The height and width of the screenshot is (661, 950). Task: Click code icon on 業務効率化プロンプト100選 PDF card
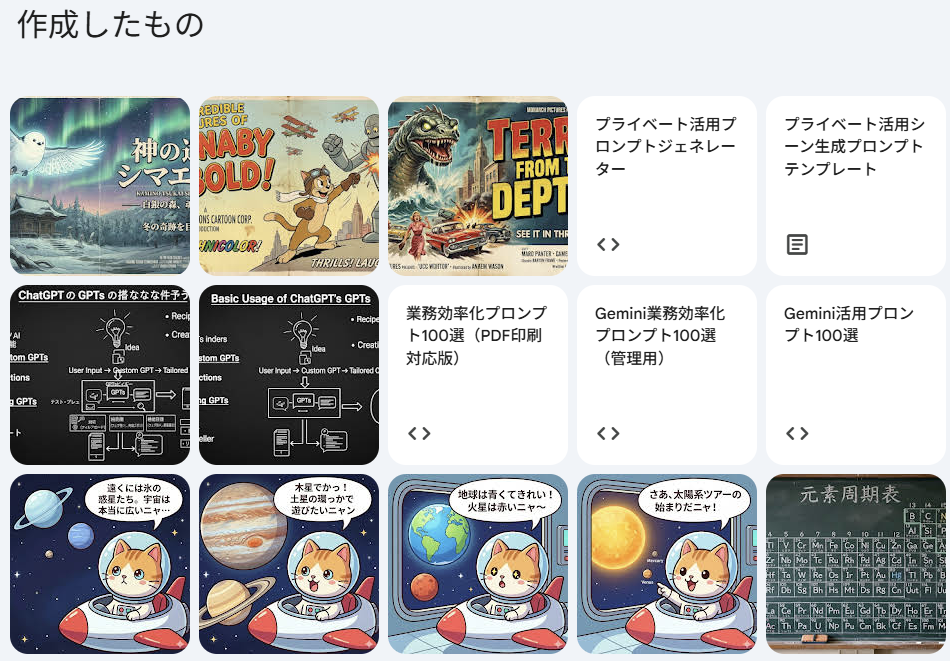(x=419, y=433)
